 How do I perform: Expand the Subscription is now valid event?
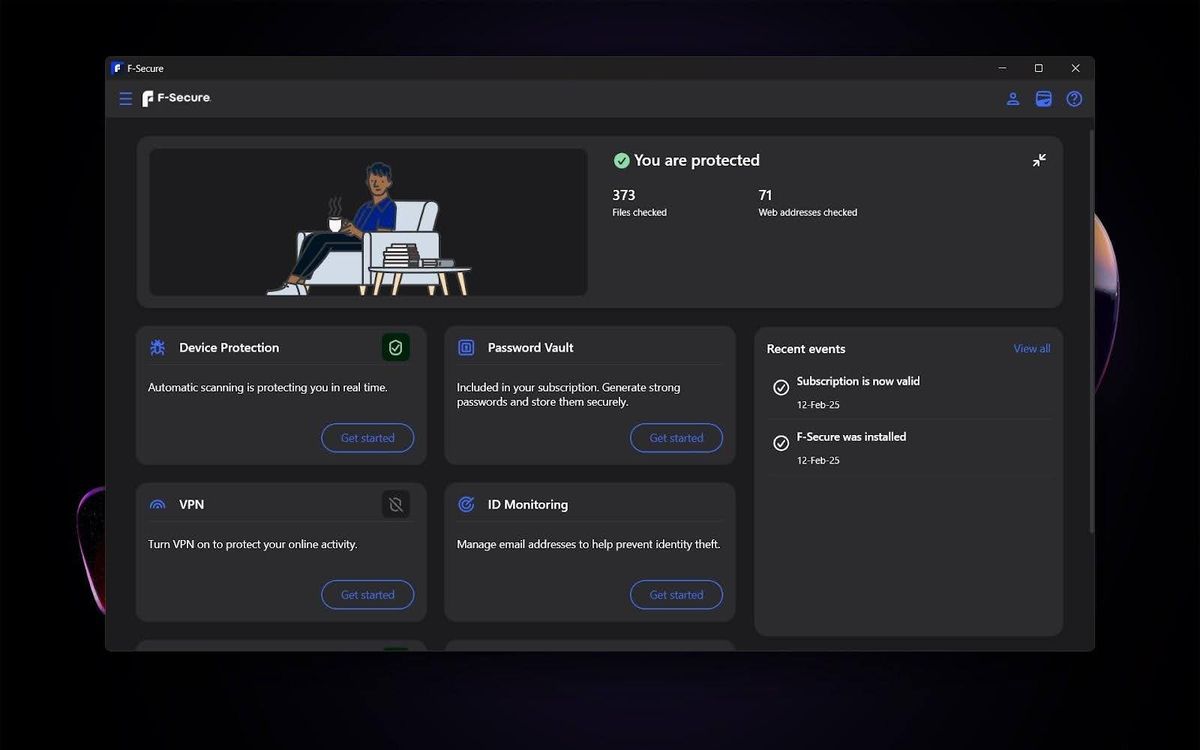pos(858,381)
